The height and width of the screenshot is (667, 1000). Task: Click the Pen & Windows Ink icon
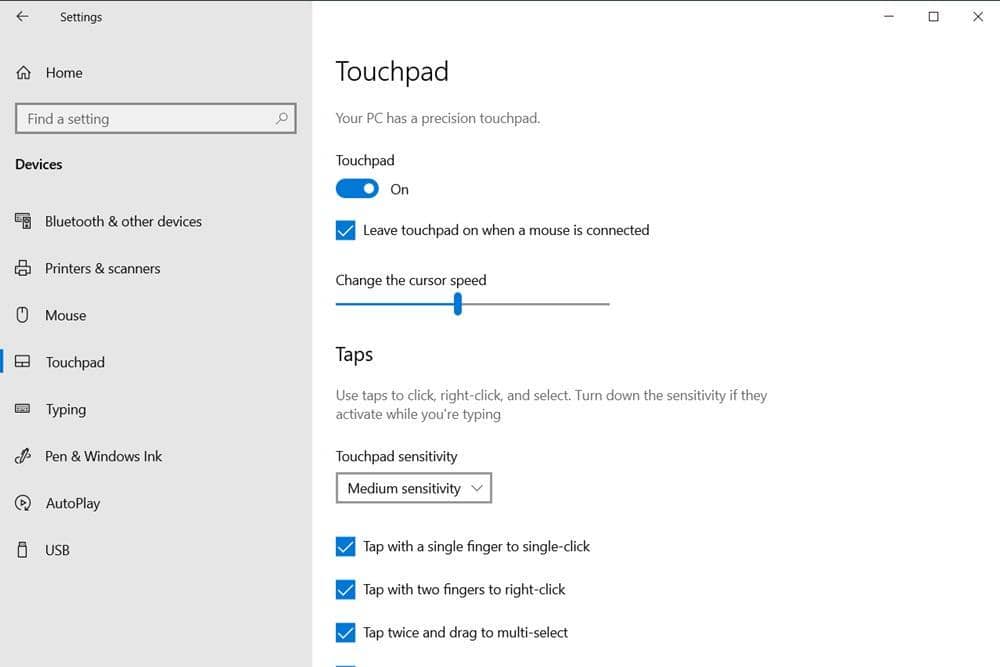[x=23, y=456]
